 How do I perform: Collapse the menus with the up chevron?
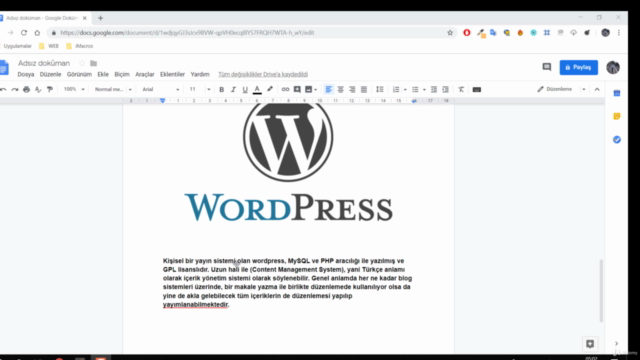tap(597, 89)
